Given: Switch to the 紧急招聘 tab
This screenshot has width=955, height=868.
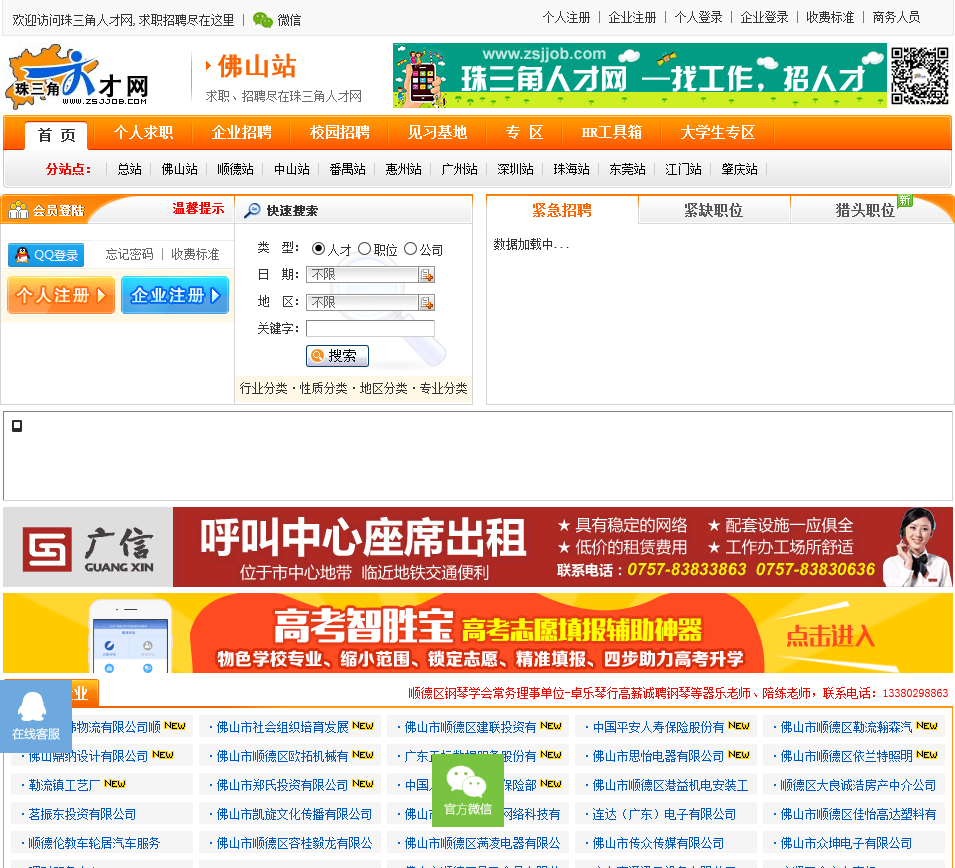Looking at the screenshot, I should 562,210.
